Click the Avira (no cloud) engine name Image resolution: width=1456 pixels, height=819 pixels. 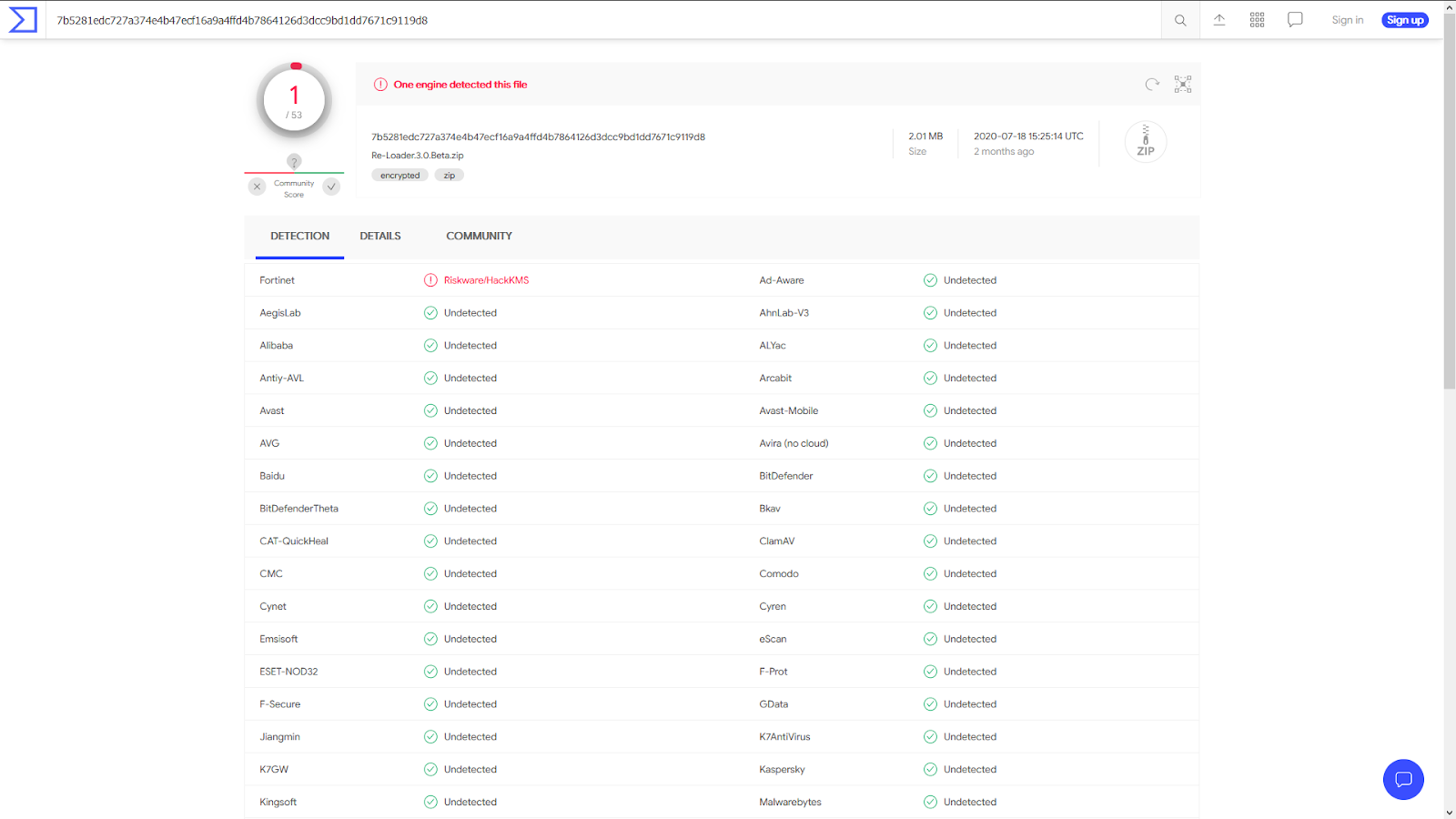[x=794, y=444]
